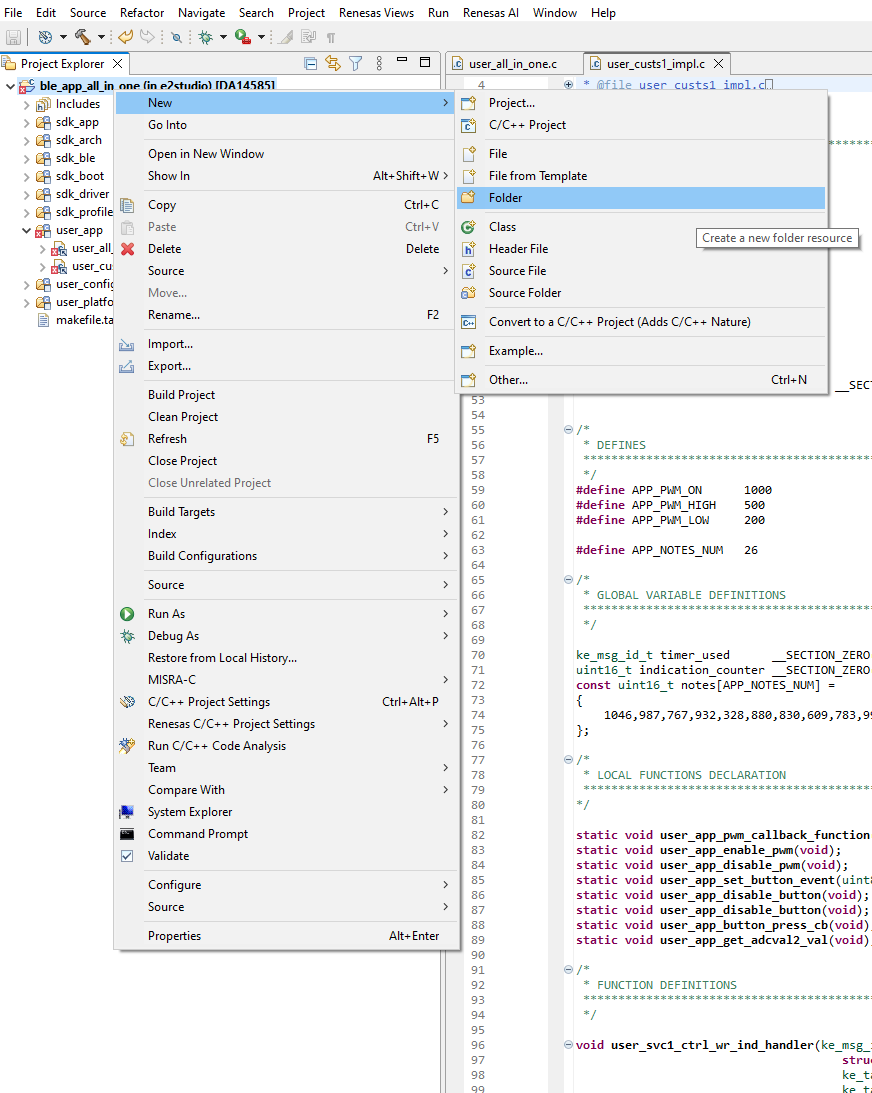872x1093 pixels.
Task: Toggle the Validate checkbox
Action: [127, 856]
